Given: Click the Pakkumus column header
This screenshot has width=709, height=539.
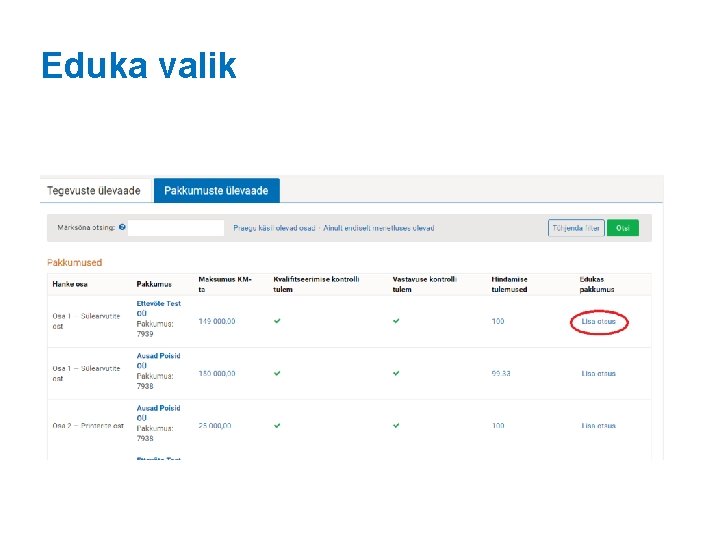Looking at the screenshot, I should tap(154, 284).
